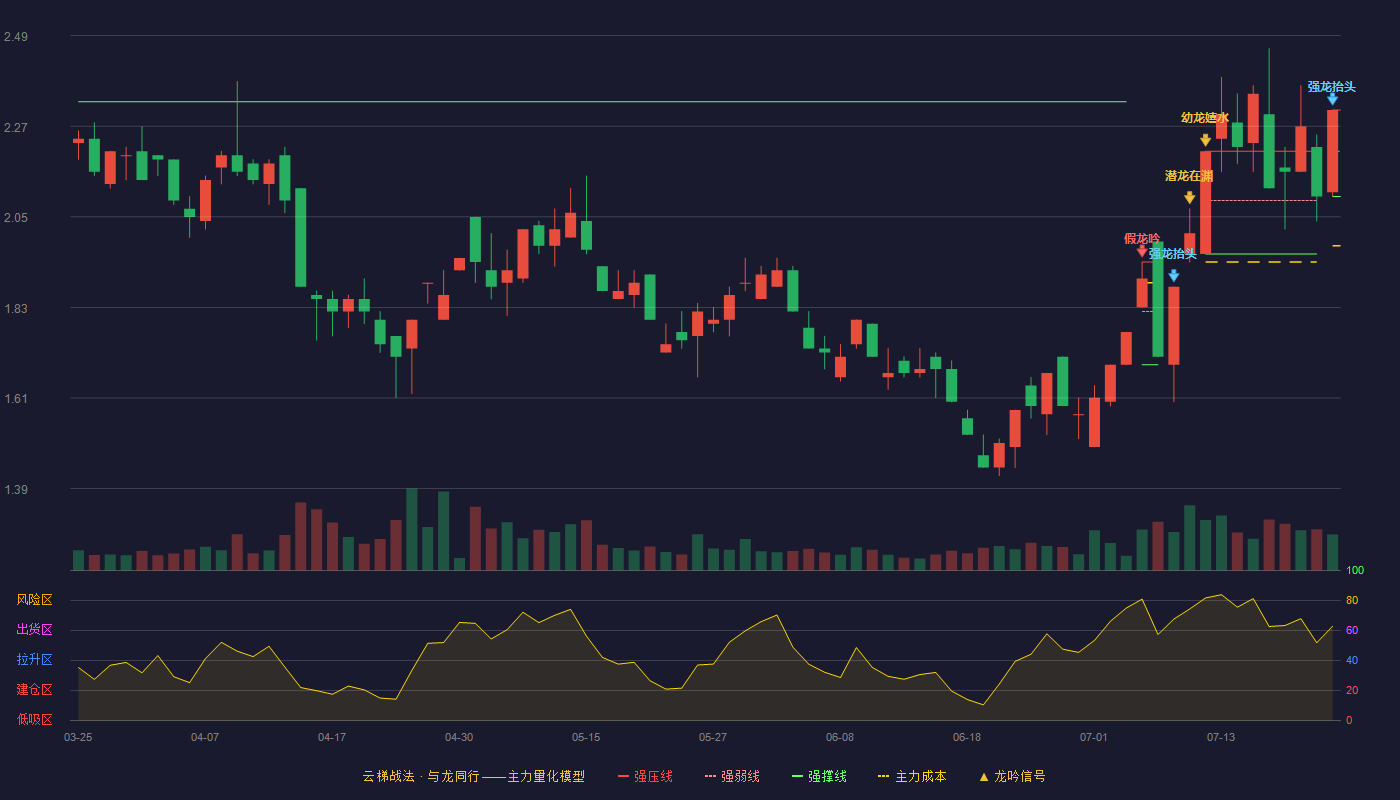
Task: Click the 07-01 date label
Action: coord(1094,737)
